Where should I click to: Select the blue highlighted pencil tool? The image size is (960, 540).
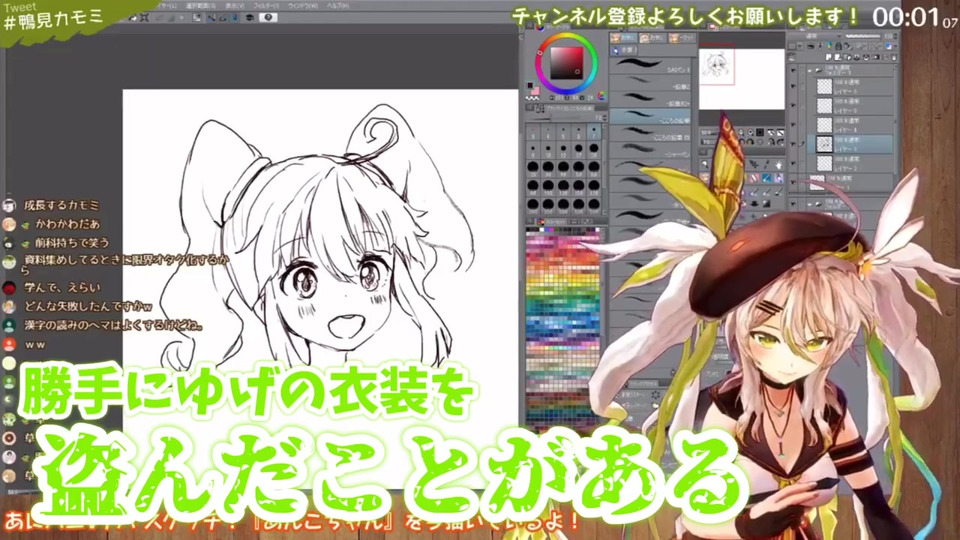click(x=767, y=178)
